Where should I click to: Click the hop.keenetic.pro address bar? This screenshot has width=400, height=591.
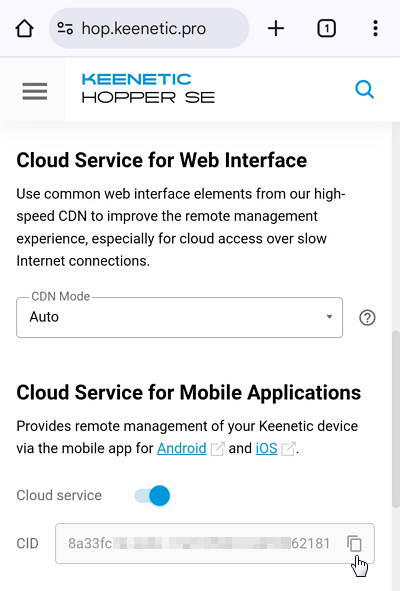[x=149, y=28]
